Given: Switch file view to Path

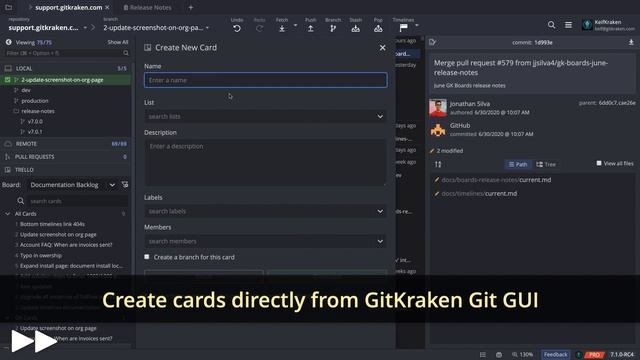Looking at the screenshot, I should click(x=518, y=164).
